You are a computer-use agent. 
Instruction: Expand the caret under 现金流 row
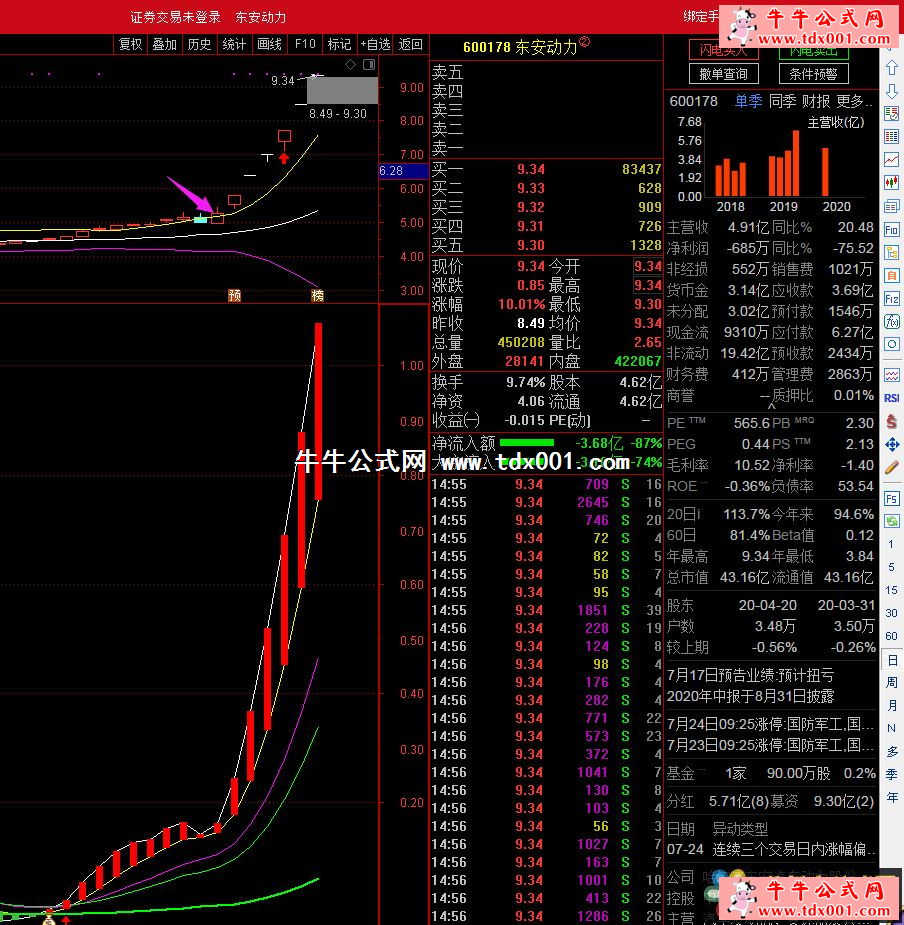point(771,406)
